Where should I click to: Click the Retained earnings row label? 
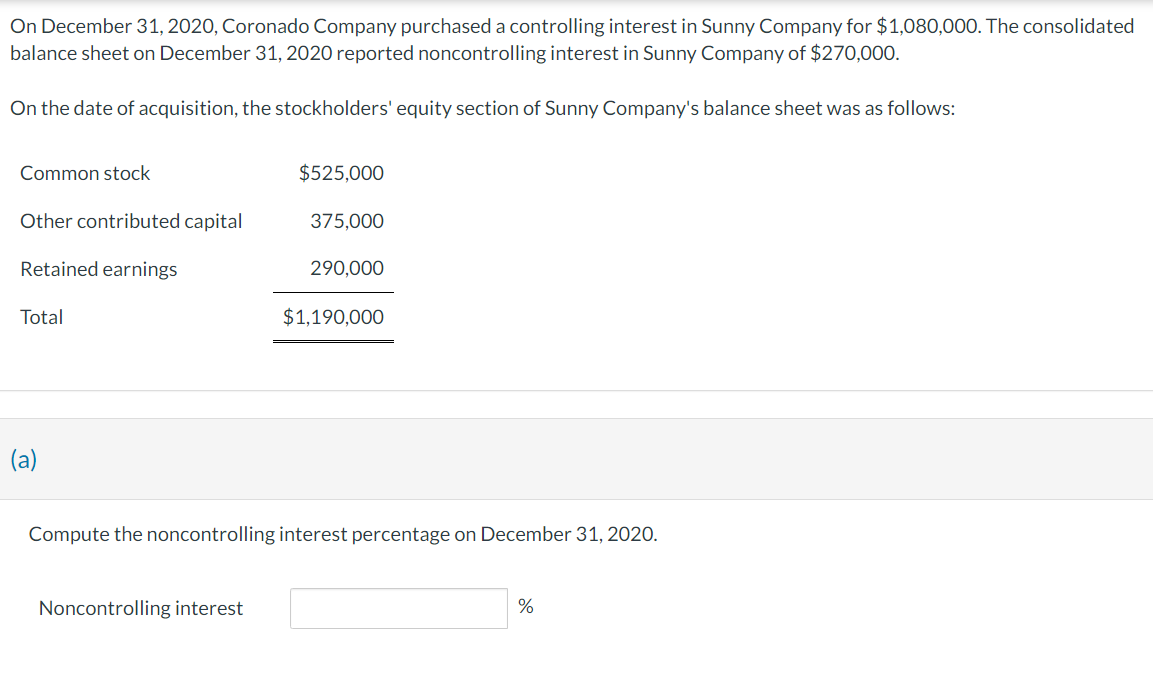click(x=98, y=269)
